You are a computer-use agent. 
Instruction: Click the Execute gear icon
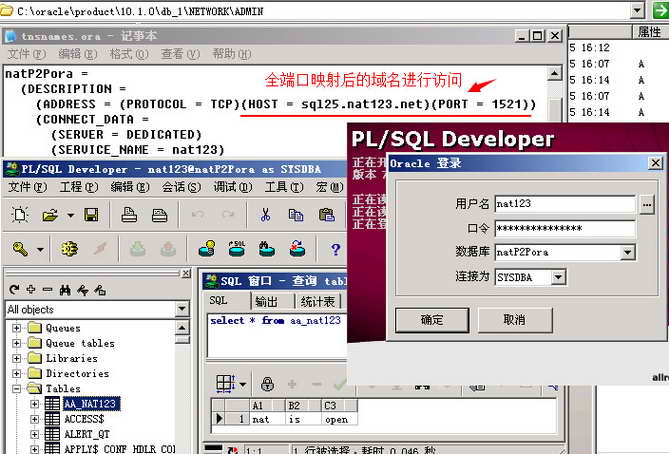coord(69,249)
